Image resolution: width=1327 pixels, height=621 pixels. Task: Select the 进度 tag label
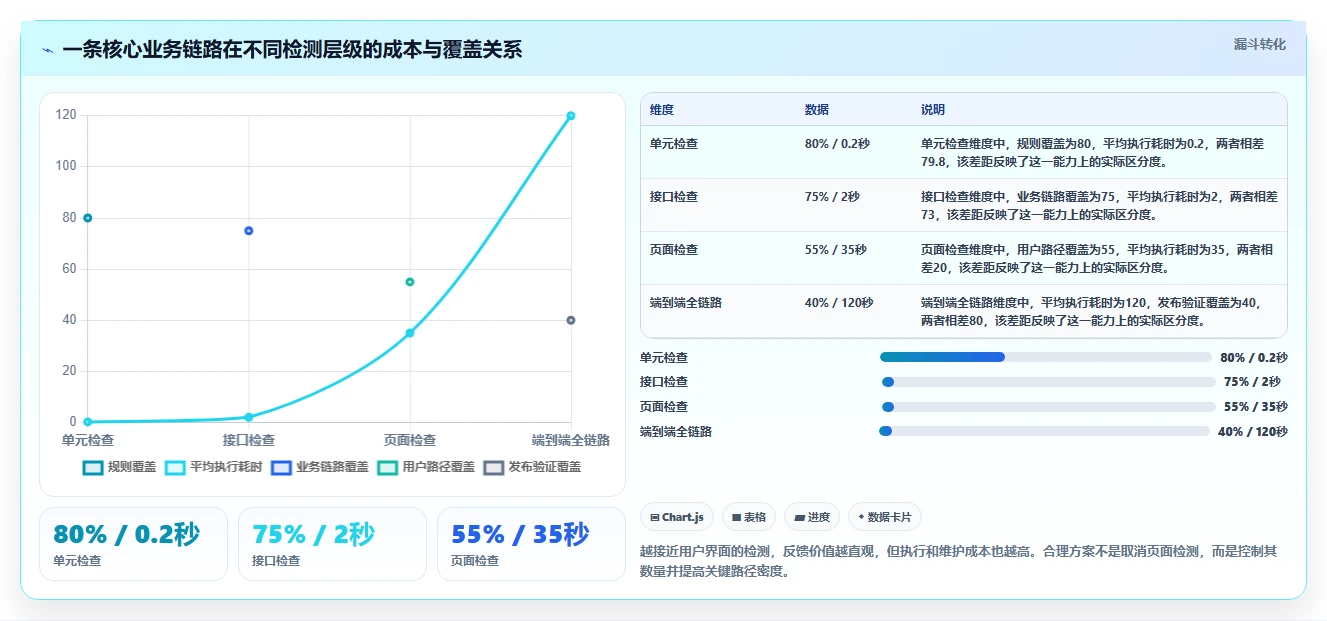click(819, 517)
